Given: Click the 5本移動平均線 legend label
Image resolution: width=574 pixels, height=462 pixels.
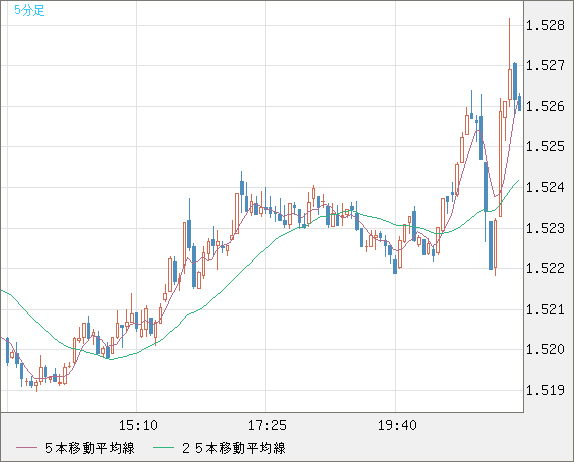Looking at the screenshot, I should click(x=90, y=448).
